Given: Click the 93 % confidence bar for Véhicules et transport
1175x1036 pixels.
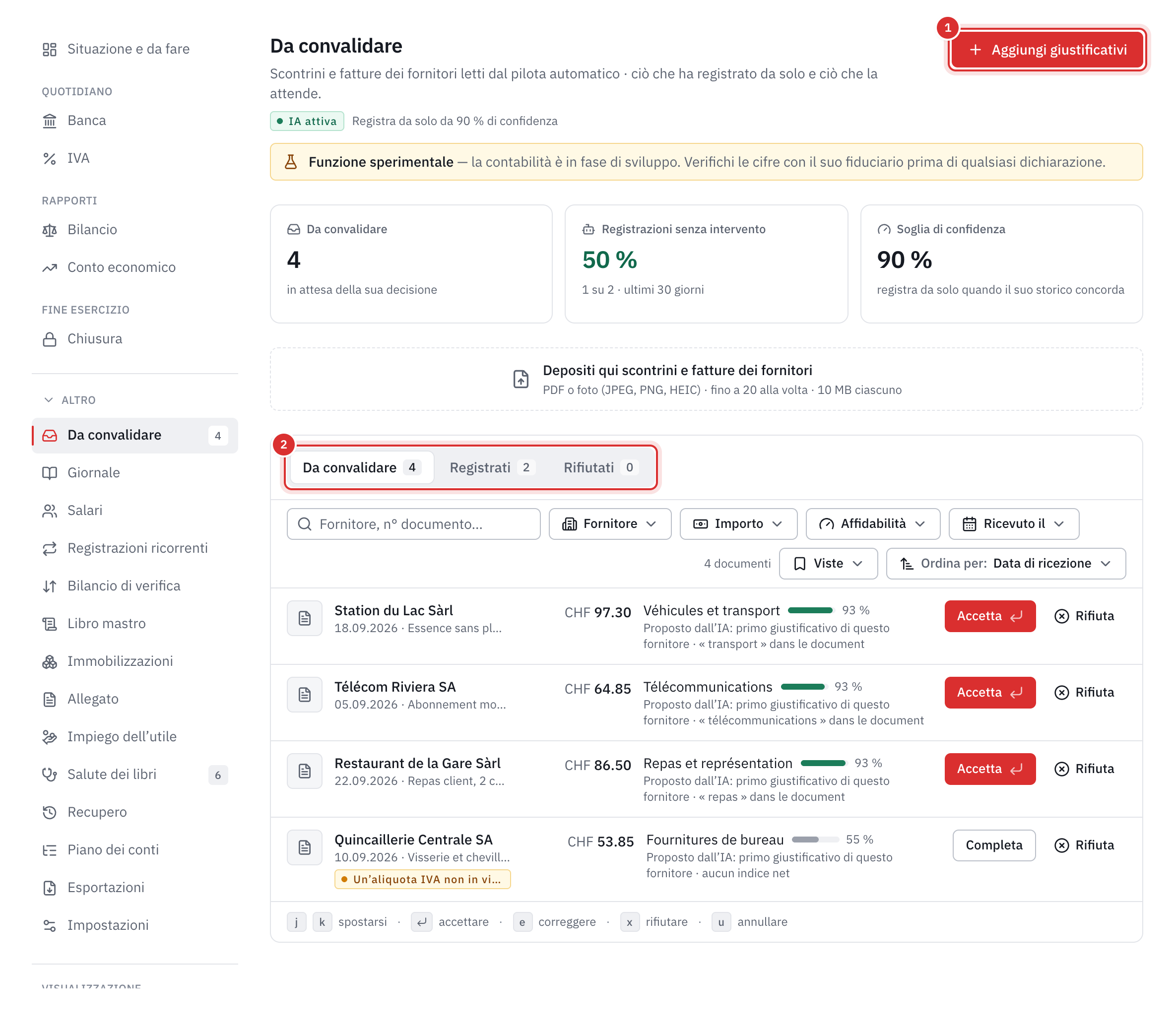Looking at the screenshot, I should 811,611.
